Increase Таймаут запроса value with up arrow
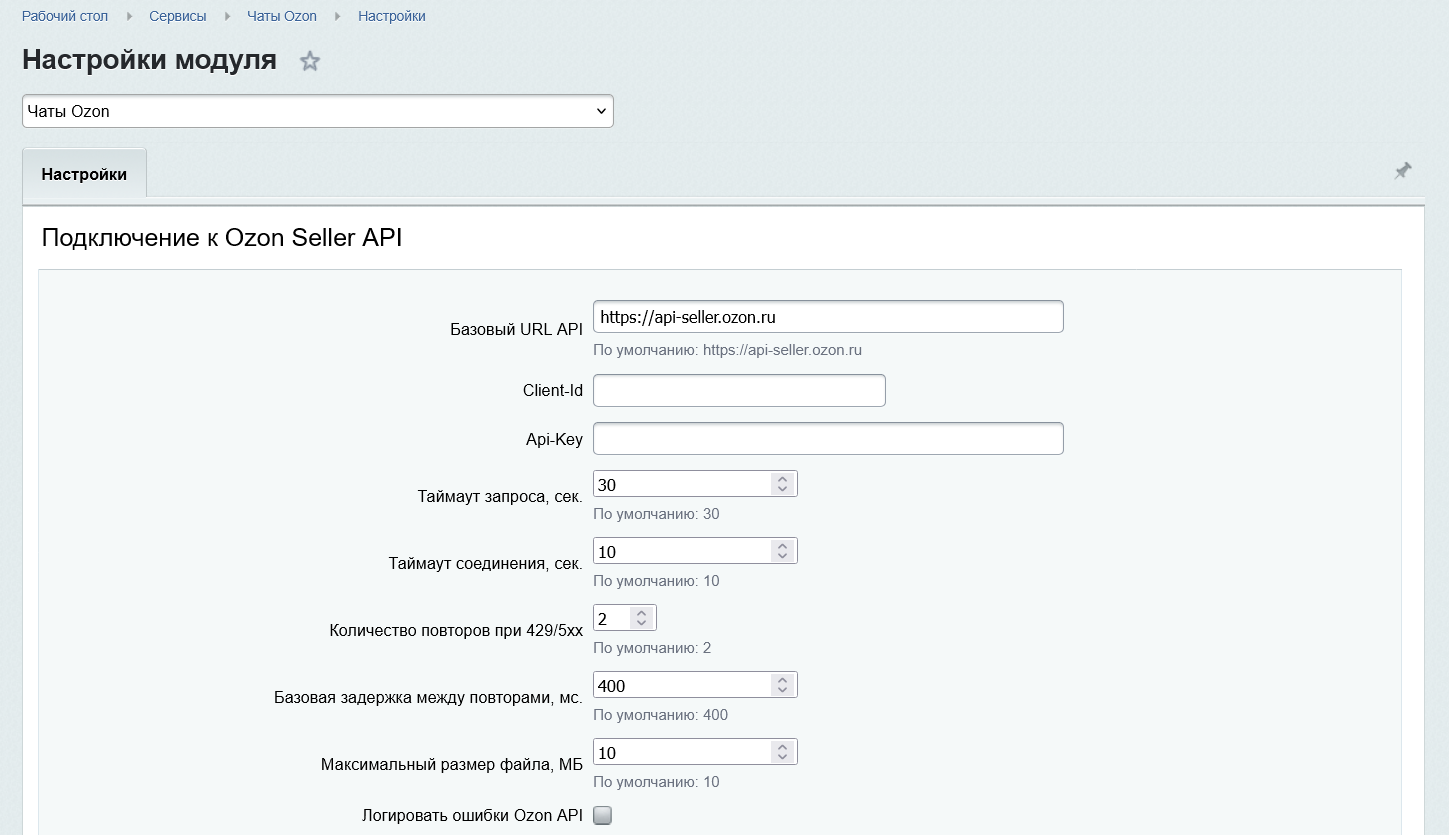 pyautogui.click(x=782, y=479)
